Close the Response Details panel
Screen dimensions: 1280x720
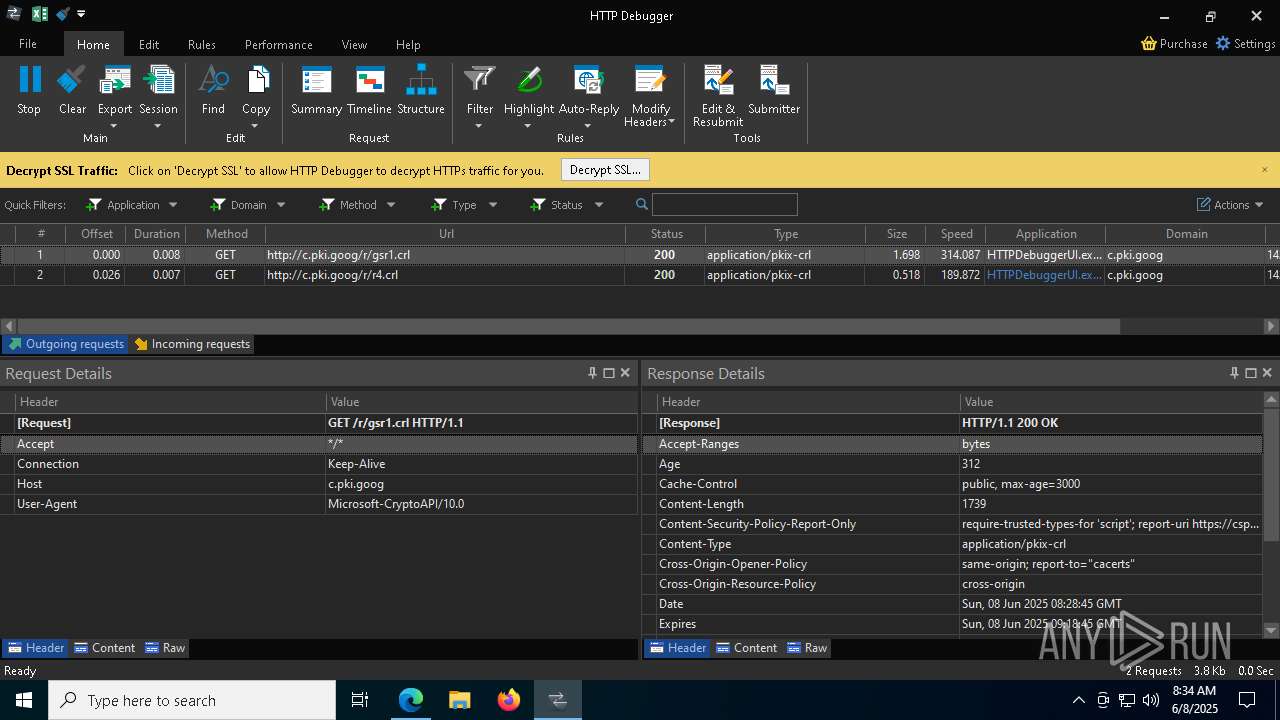pos(1267,373)
